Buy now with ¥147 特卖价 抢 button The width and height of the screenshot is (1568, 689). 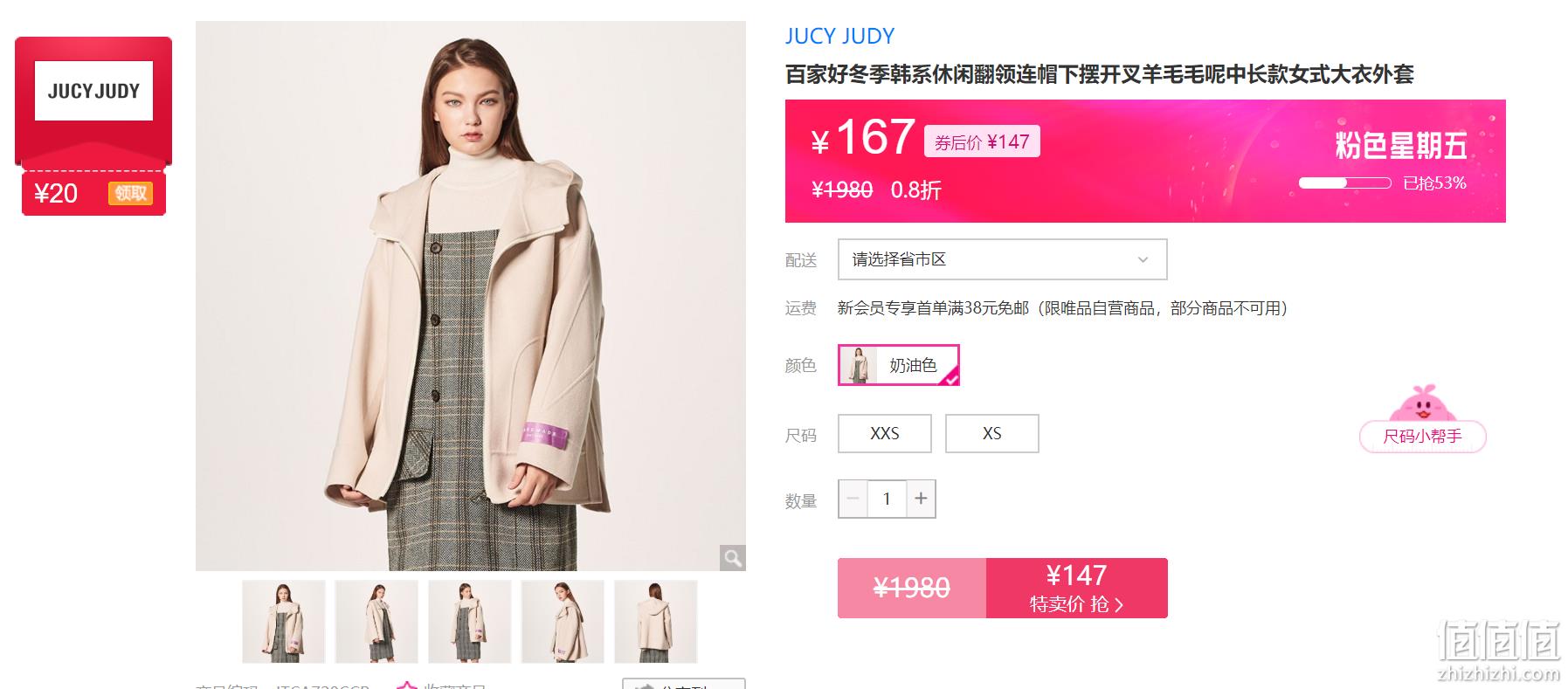(1077, 588)
